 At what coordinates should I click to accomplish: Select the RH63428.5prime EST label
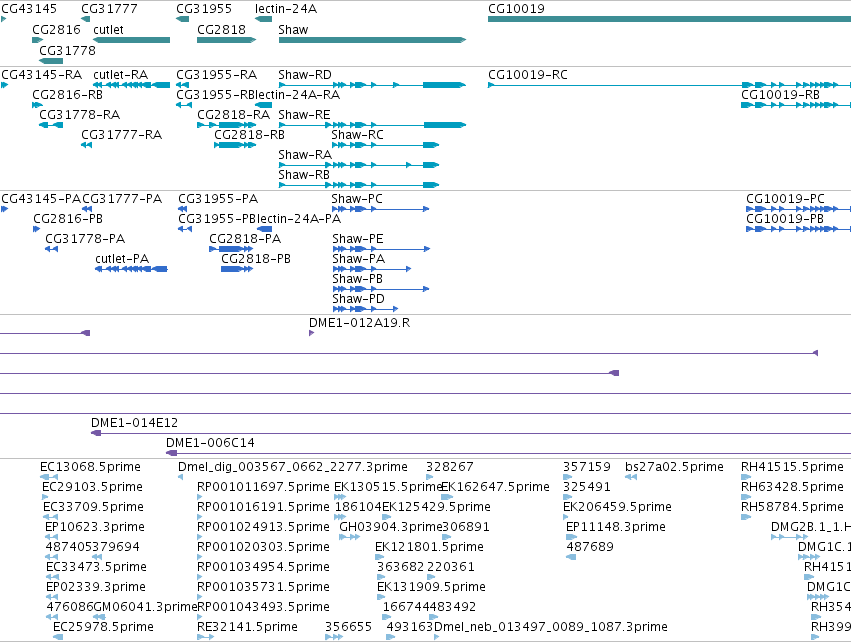[x=792, y=487]
